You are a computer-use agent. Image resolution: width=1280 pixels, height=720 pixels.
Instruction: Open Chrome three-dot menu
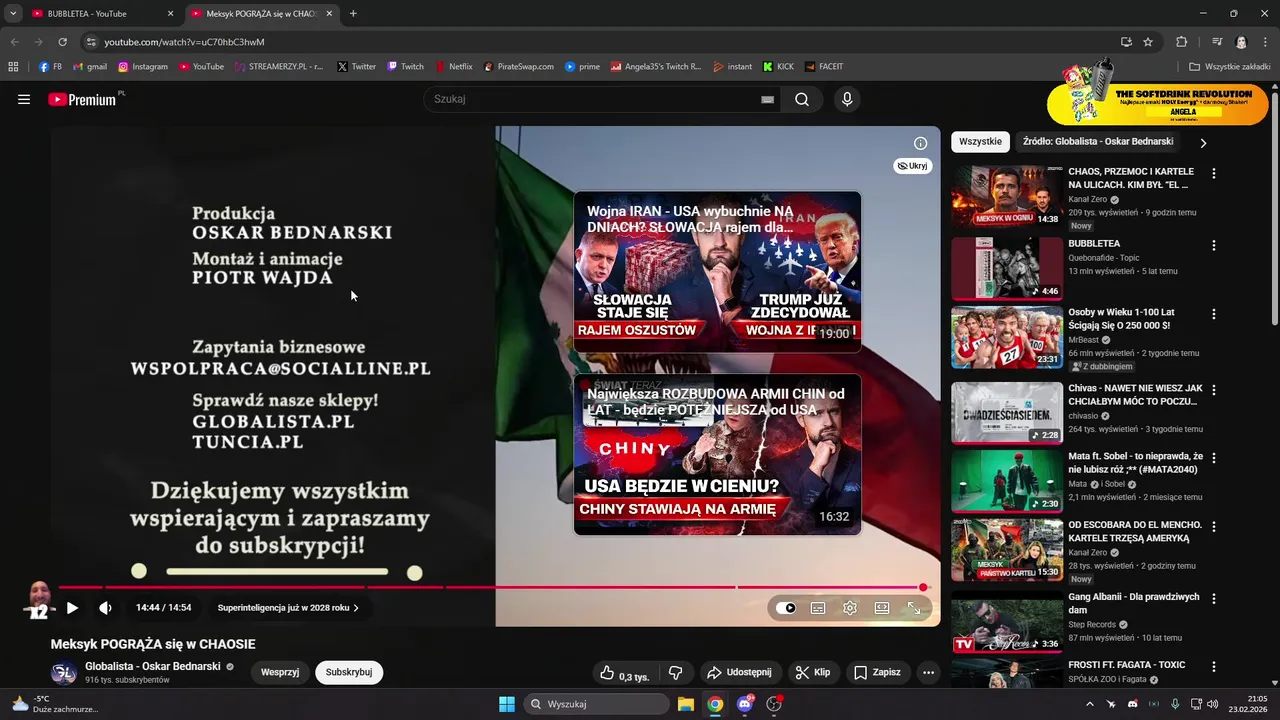coord(1266,42)
